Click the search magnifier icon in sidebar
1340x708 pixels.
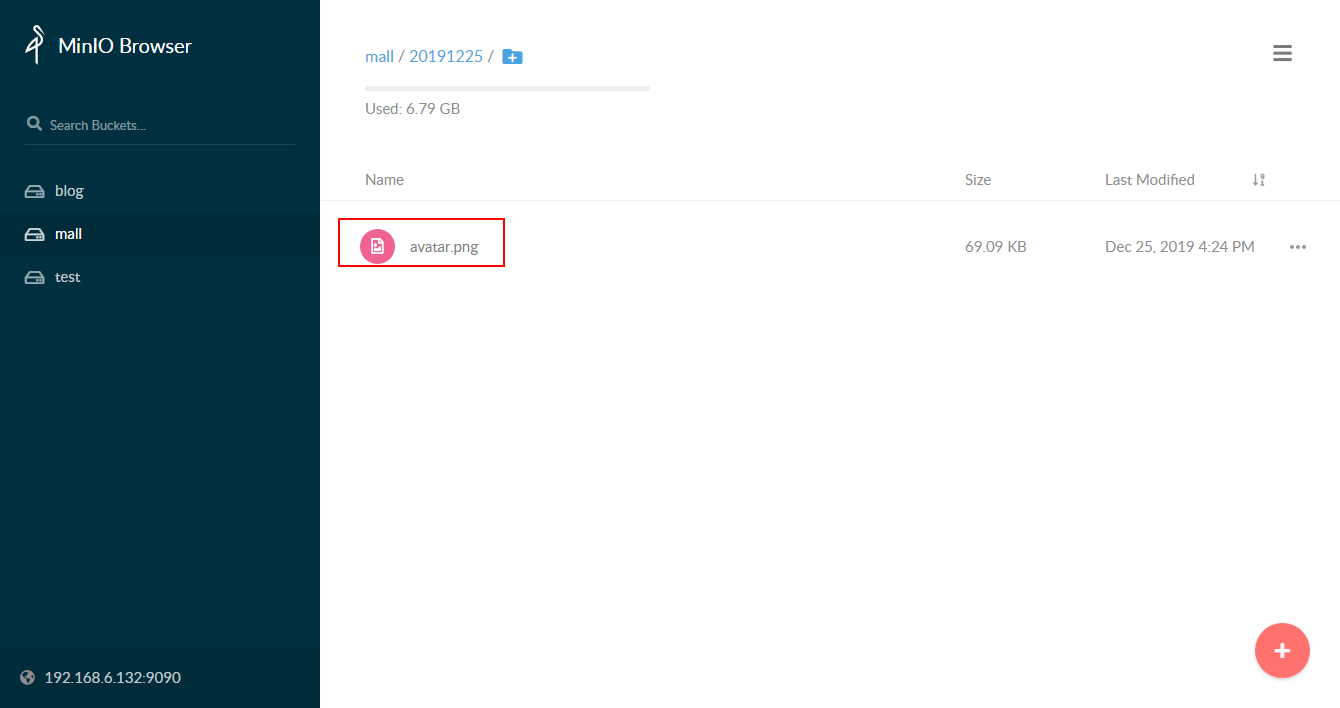click(34, 125)
